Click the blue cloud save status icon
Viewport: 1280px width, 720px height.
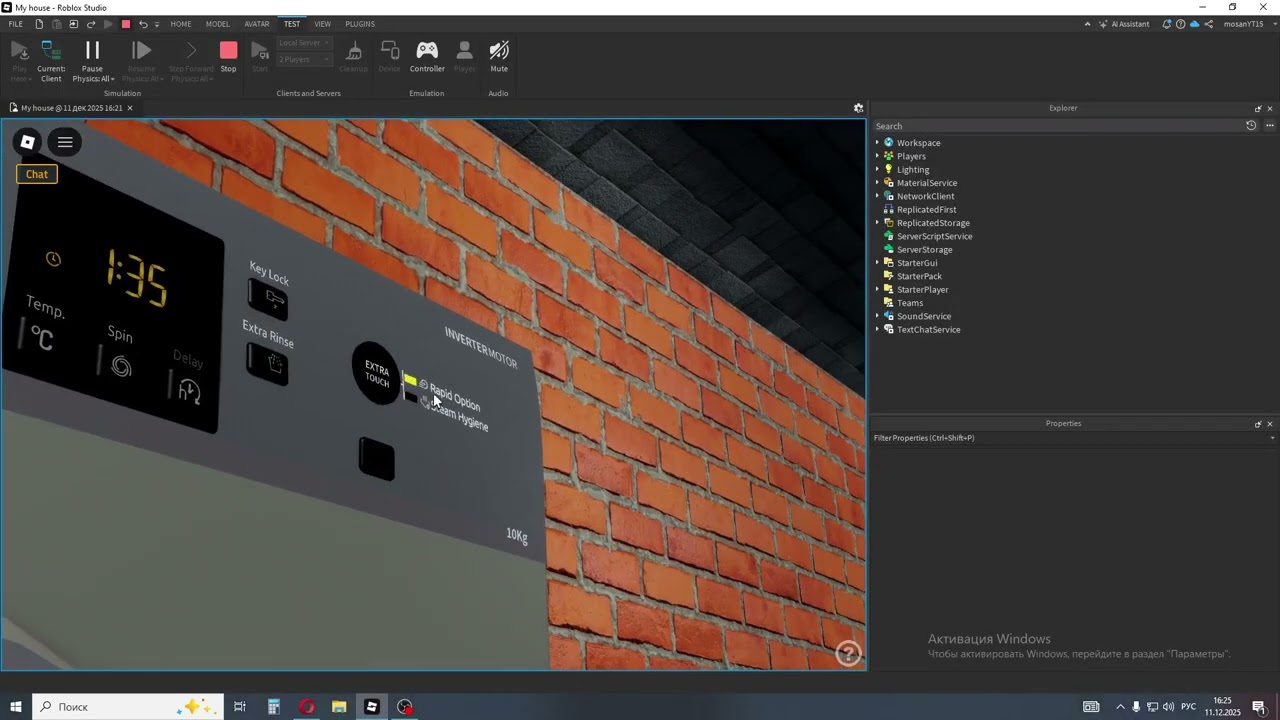coord(1194,24)
